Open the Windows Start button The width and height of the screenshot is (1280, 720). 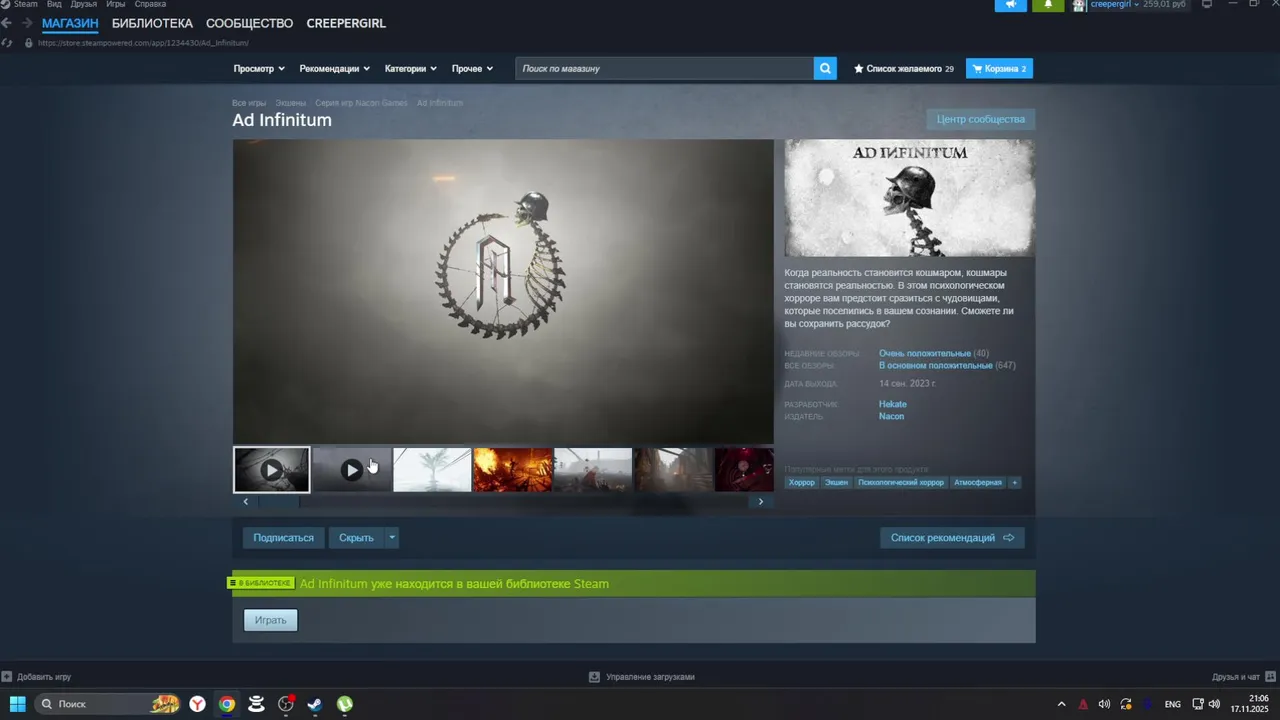tap(18, 704)
